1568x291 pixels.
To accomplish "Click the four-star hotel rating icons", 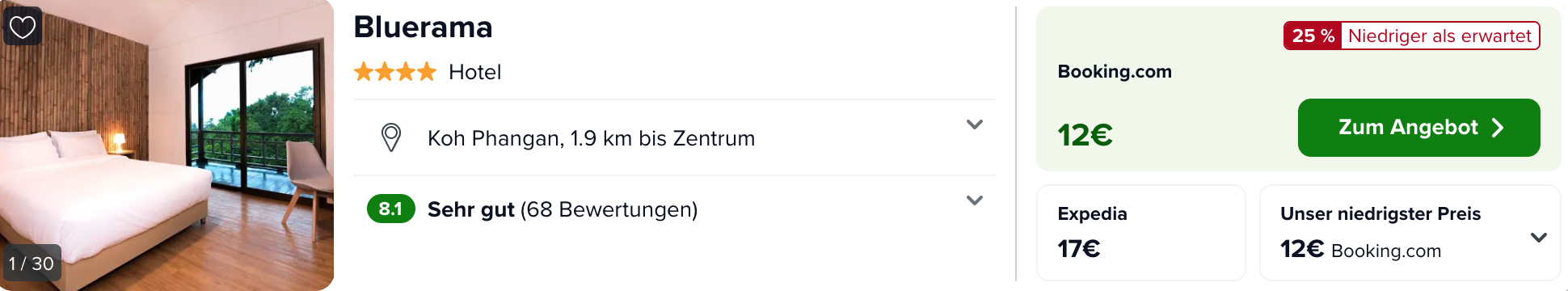I will (x=395, y=72).
